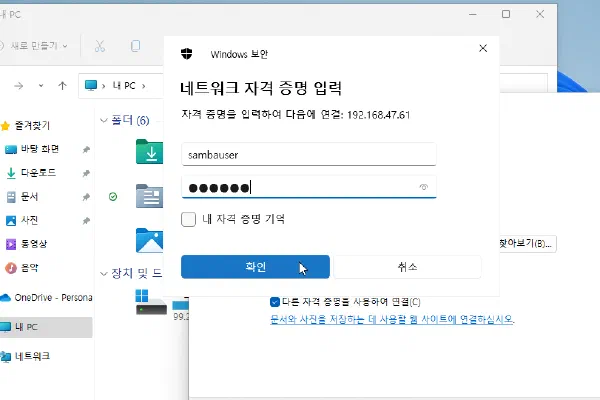Close the 내 PC Explorer window
This screenshot has height=400, width=600.
click(540, 14)
